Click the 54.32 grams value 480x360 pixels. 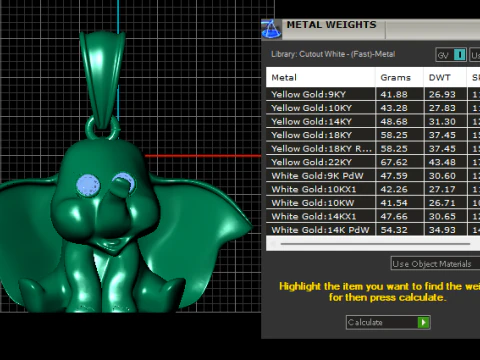[394, 230]
